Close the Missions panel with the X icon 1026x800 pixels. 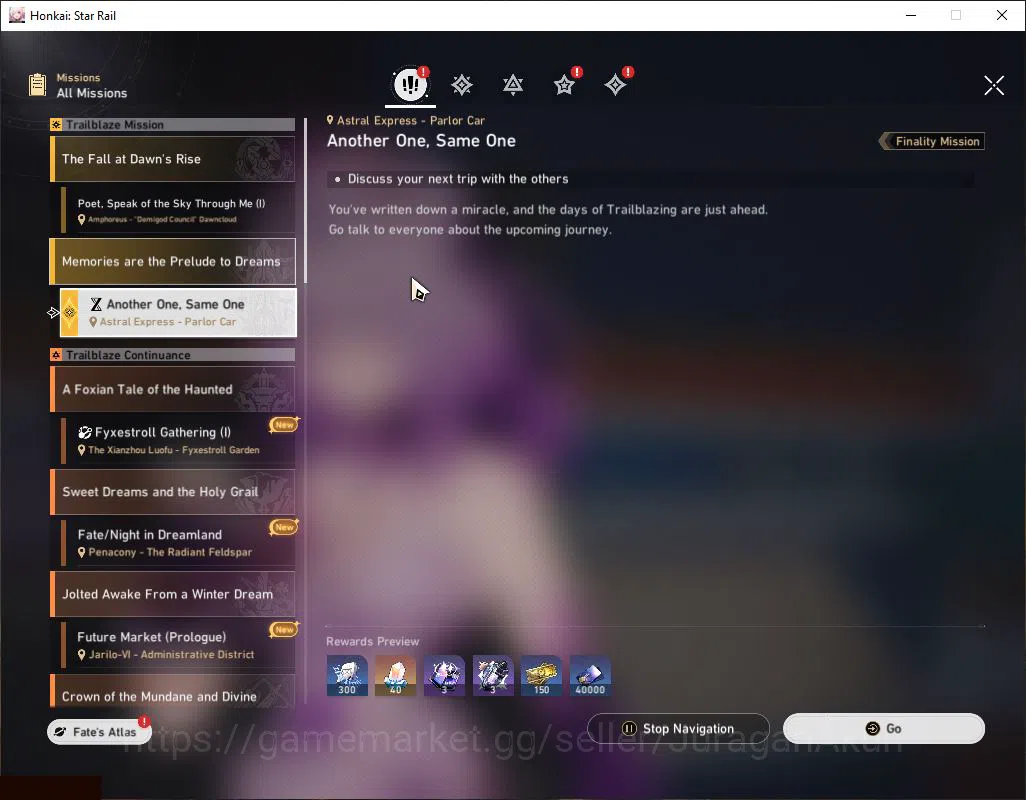pos(994,85)
